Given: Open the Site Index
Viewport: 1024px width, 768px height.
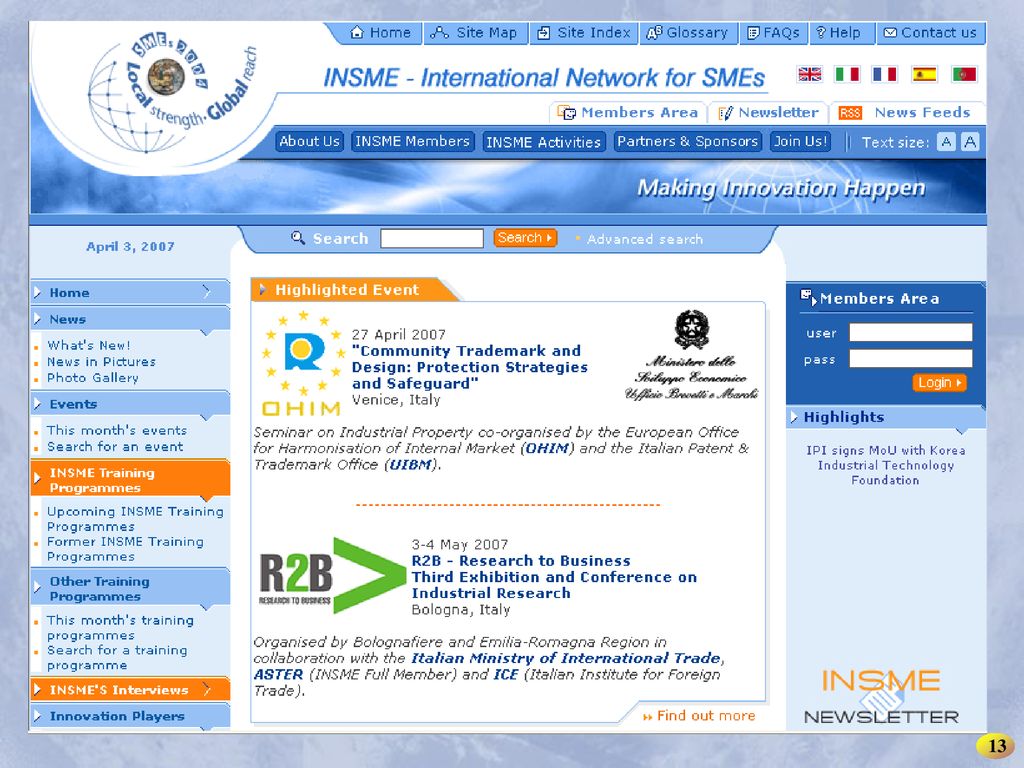Looking at the screenshot, I should [x=584, y=33].
